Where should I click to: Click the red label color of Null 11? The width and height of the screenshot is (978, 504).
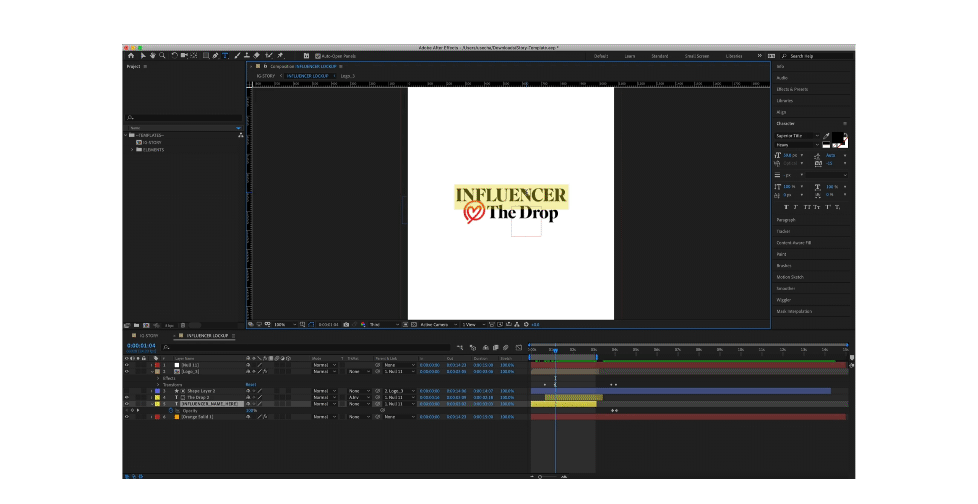157,365
